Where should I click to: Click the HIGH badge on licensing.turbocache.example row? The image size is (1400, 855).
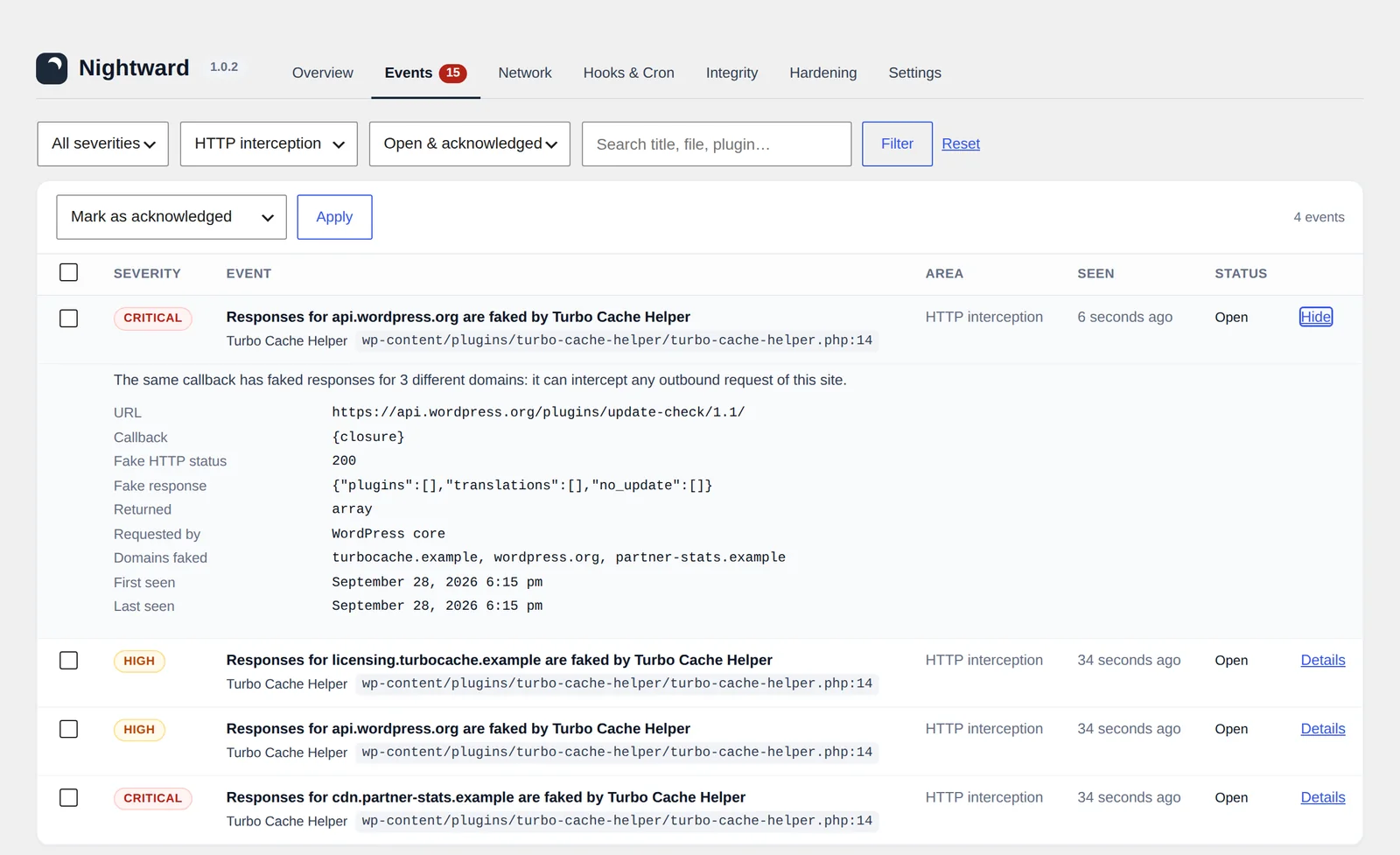[139, 661]
